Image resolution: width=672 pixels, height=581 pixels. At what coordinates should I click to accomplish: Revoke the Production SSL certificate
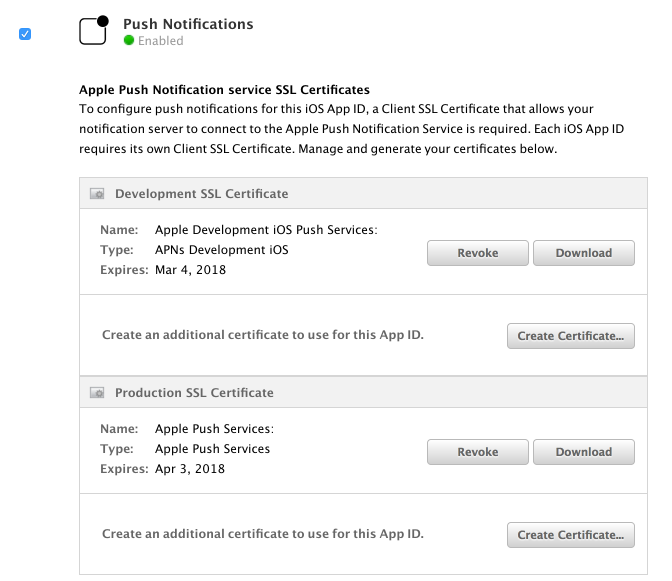[477, 452]
